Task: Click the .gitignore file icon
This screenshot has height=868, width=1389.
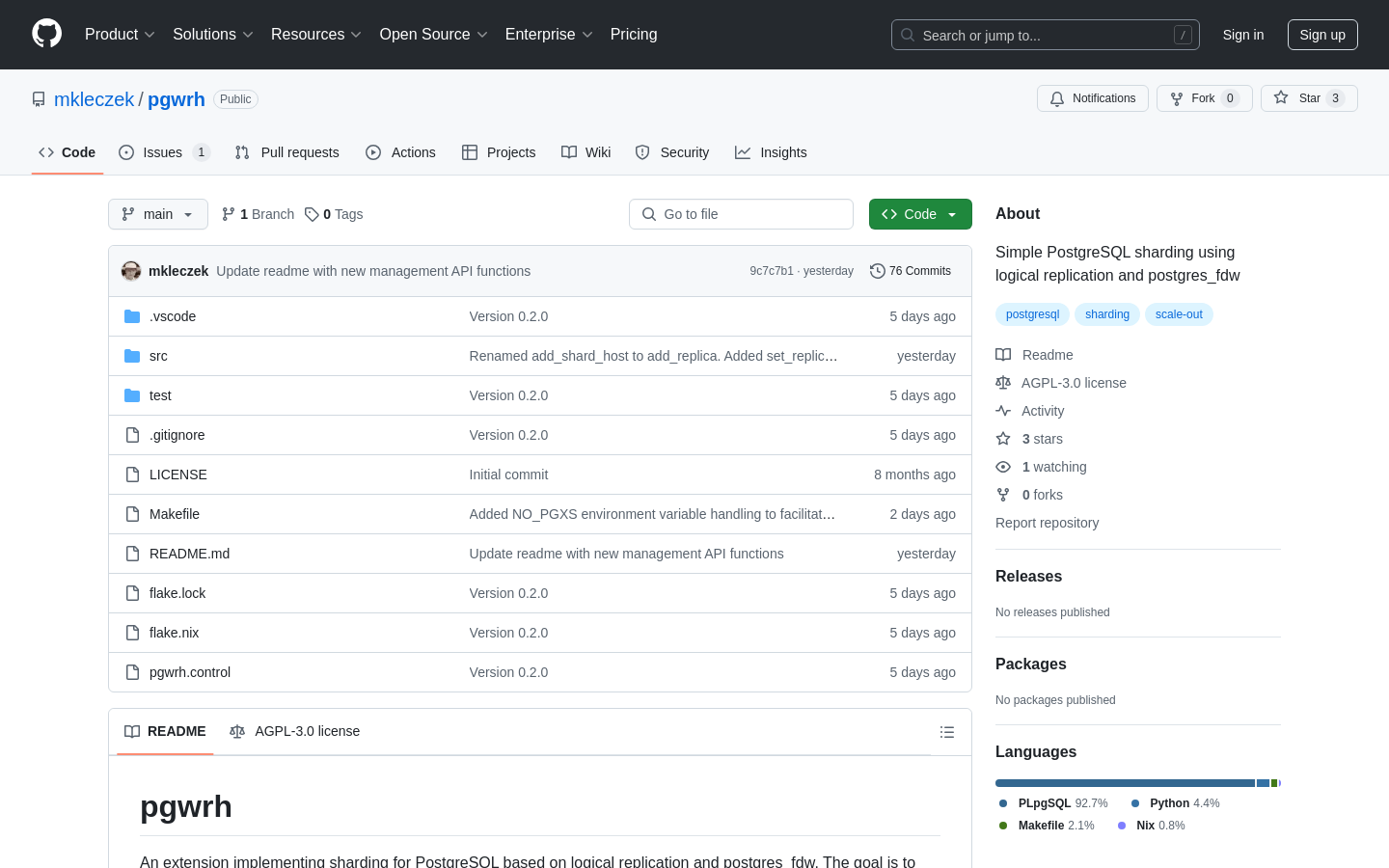Action: (x=132, y=435)
